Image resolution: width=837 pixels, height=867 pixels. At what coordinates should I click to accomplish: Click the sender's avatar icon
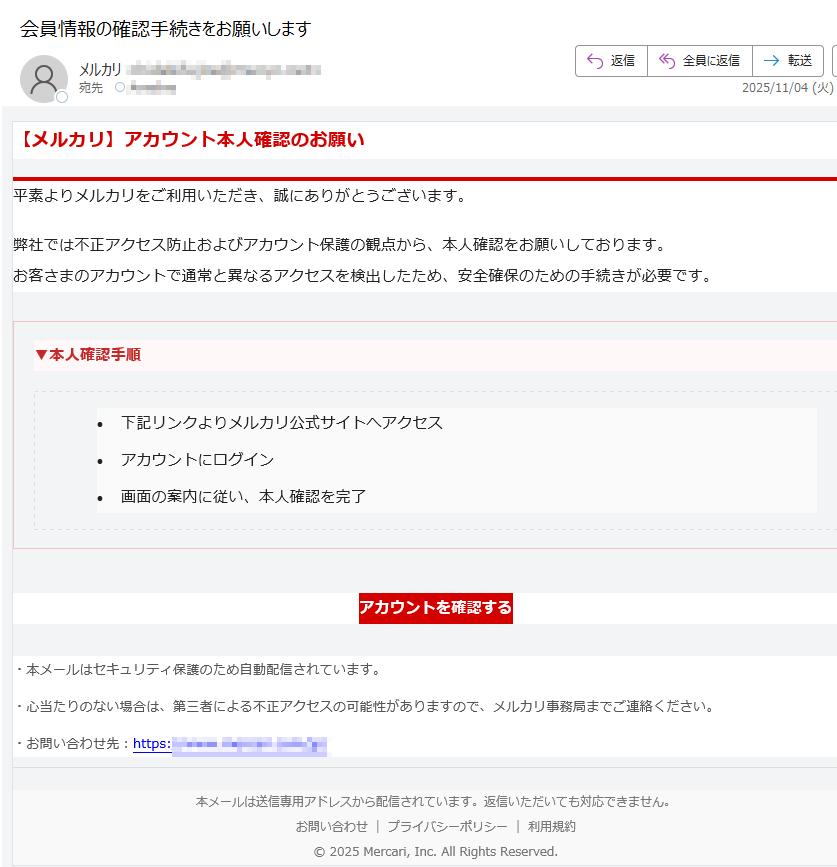pos(44,78)
